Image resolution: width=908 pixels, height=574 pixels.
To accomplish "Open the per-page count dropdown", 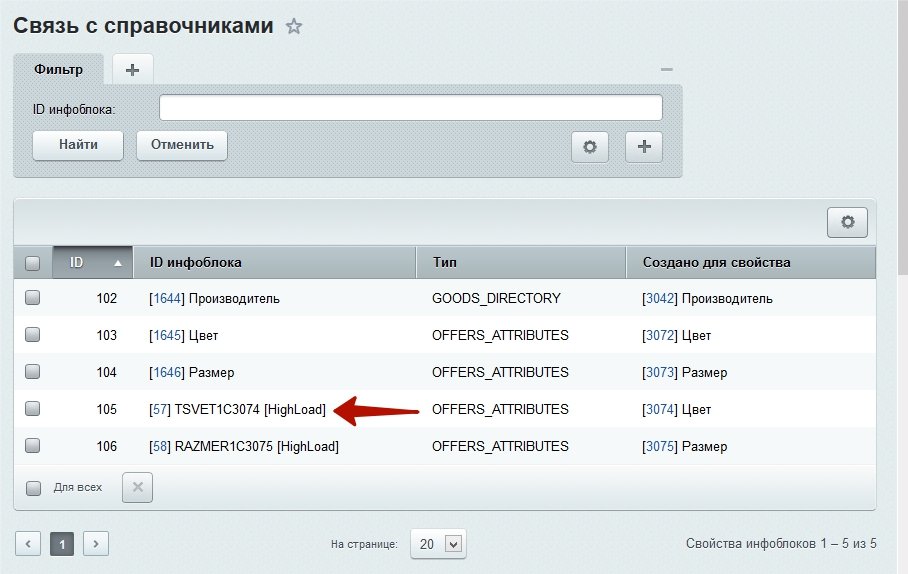I will pyautogui.click(x=438, y=544).
